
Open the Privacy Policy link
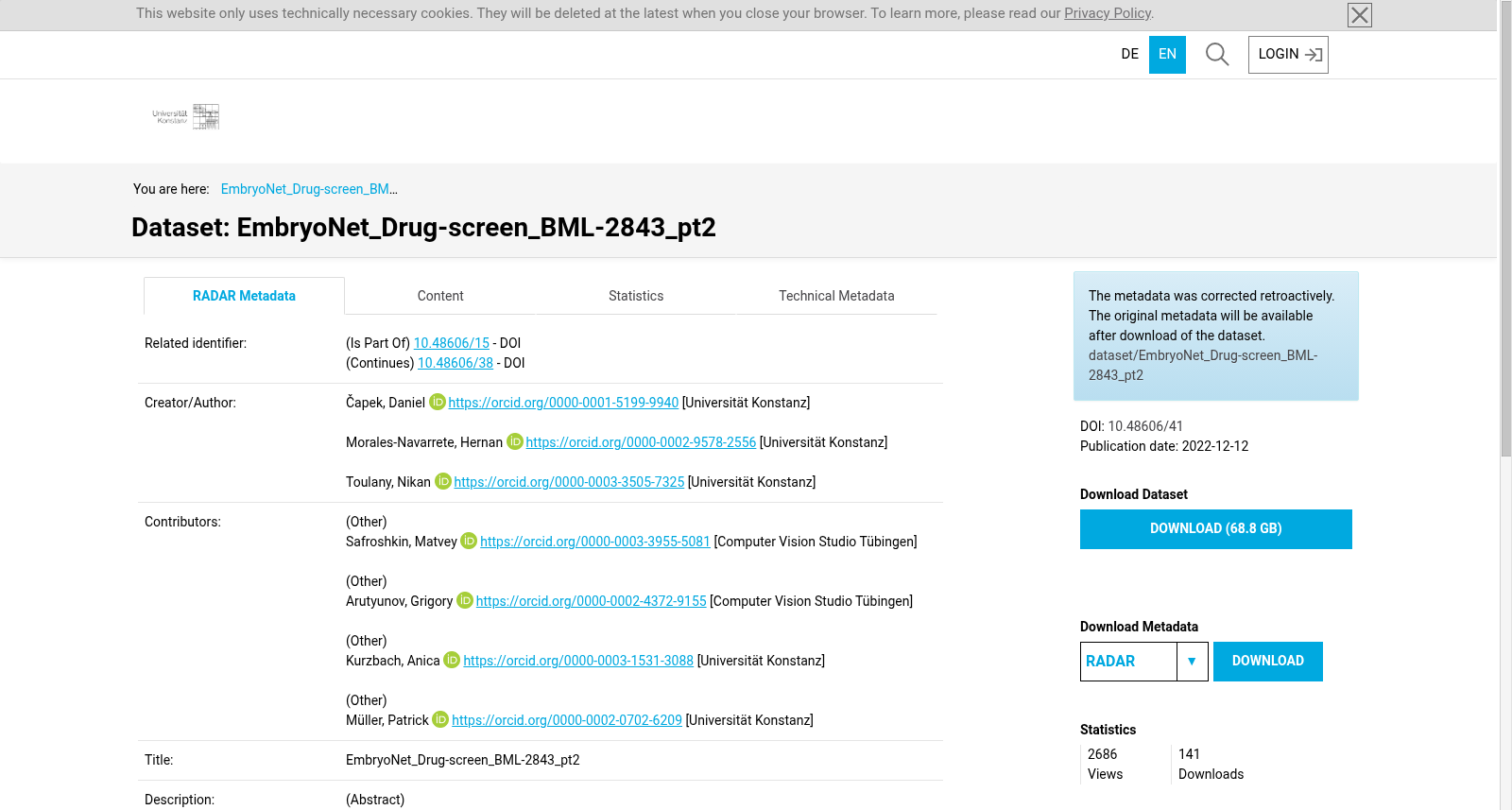coord(1108,13)
